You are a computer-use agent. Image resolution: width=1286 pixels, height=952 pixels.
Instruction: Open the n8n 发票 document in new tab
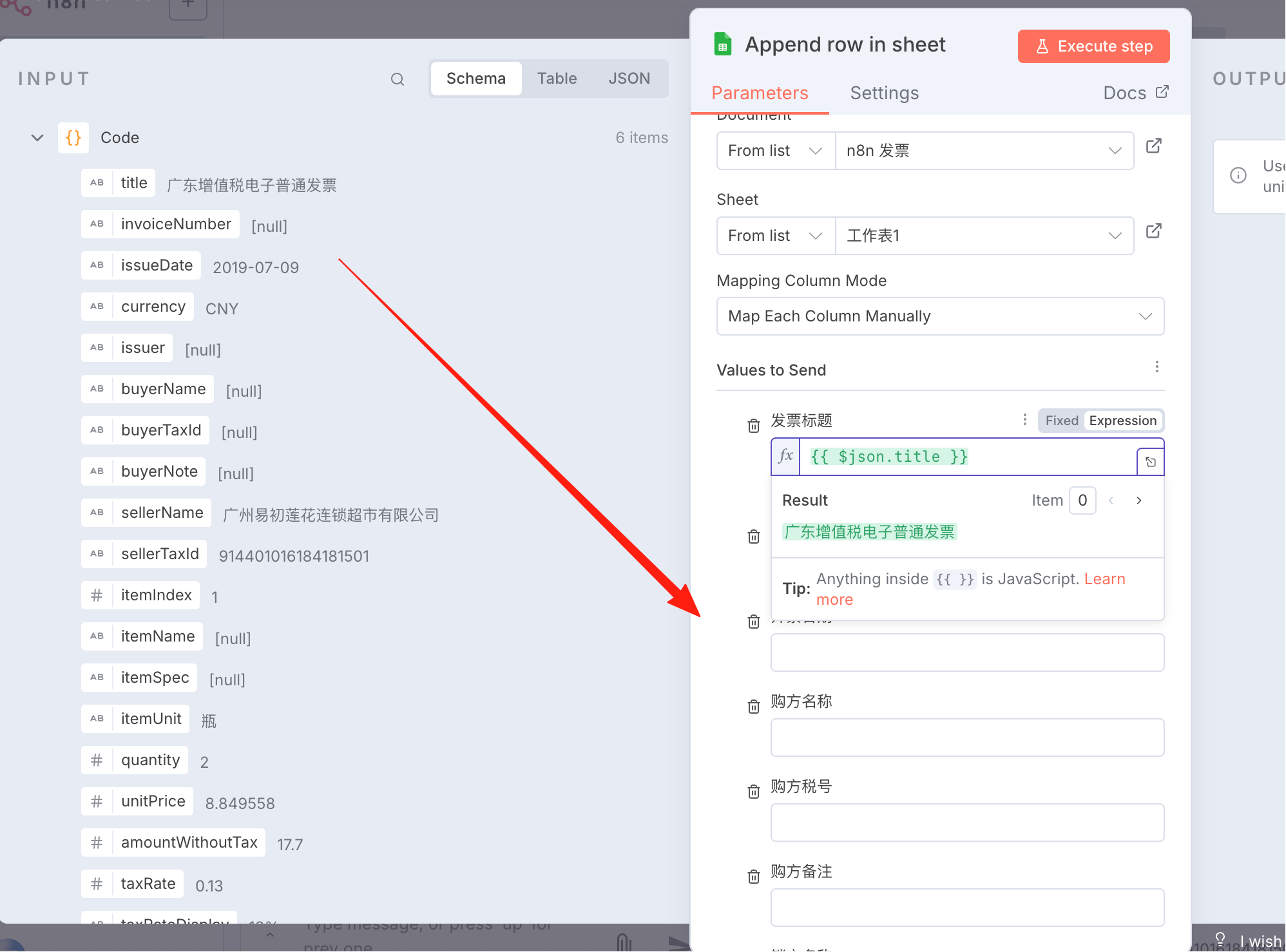1153,146
